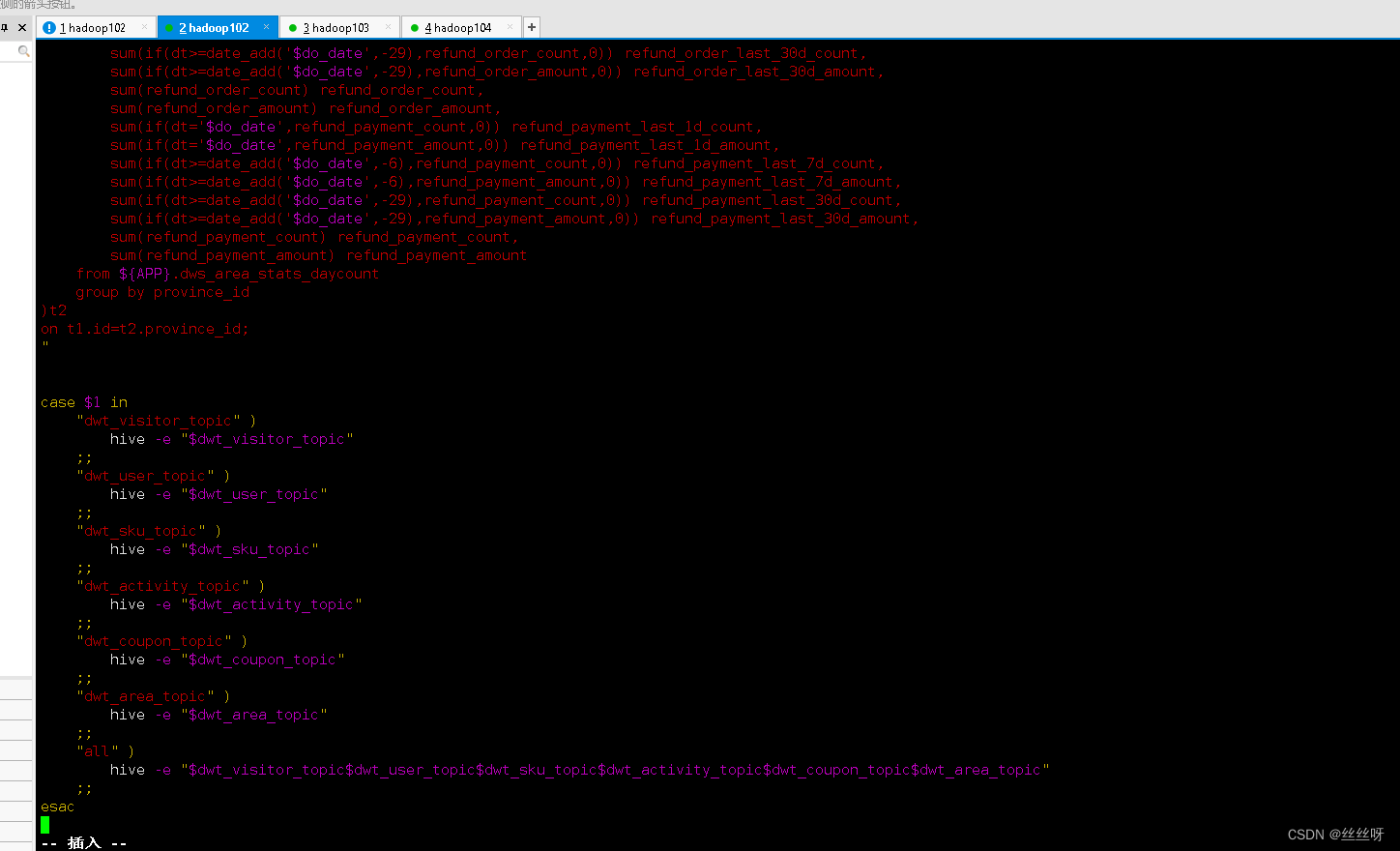Viewport: 1400px width, 851px height.
Task: Click the refund_payment_last_30d_amount line
Action: click(x=514, y=219)
